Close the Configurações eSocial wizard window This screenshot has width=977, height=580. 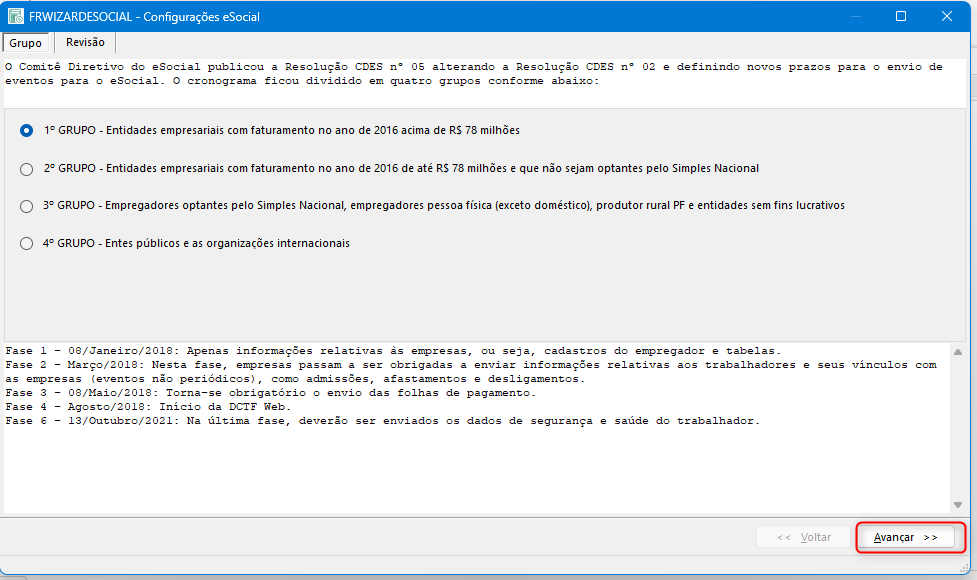point(946,17)
